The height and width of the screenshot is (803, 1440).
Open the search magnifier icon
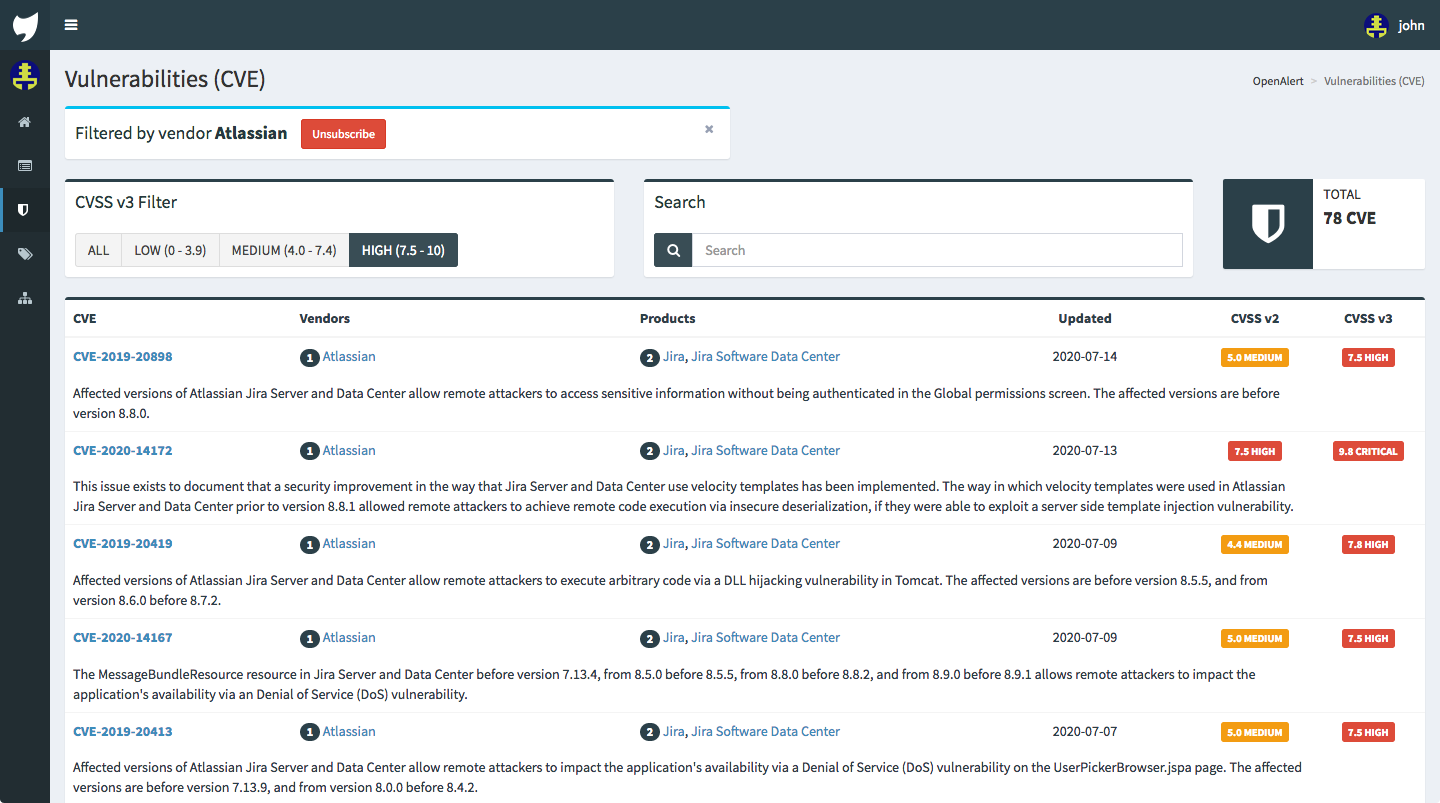pos(672,250)
